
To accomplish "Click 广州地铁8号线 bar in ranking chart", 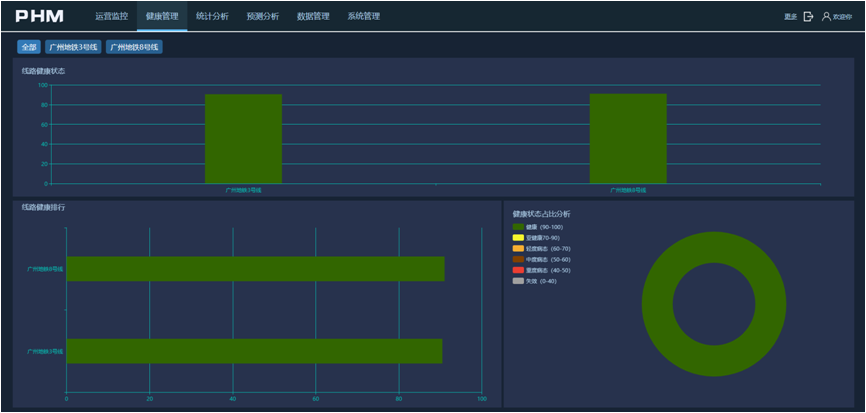I will (x=255, y=269).
